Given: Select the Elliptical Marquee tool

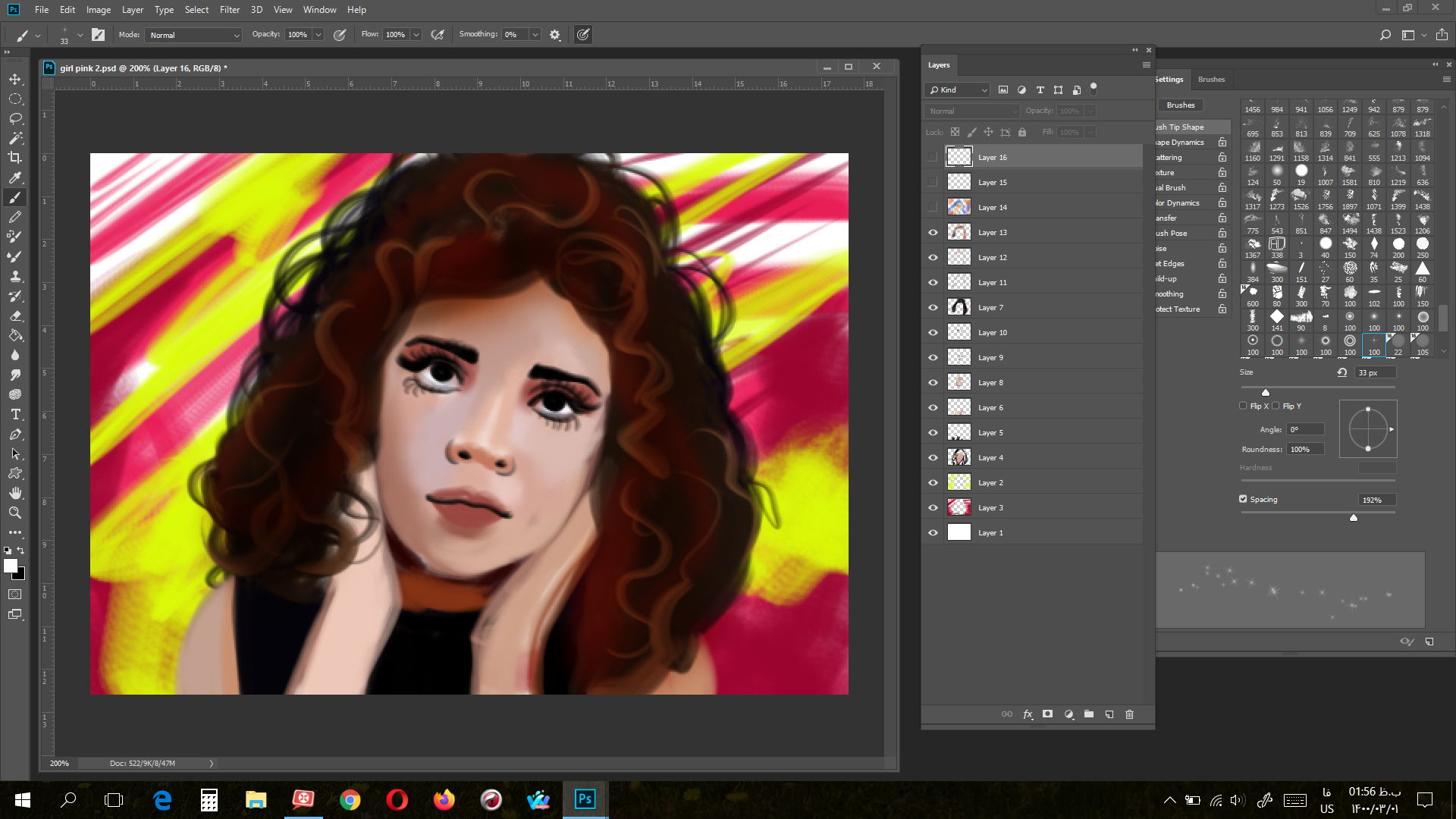Looking at the screenshot, I should pyautogui.click(x=15, y=99).
